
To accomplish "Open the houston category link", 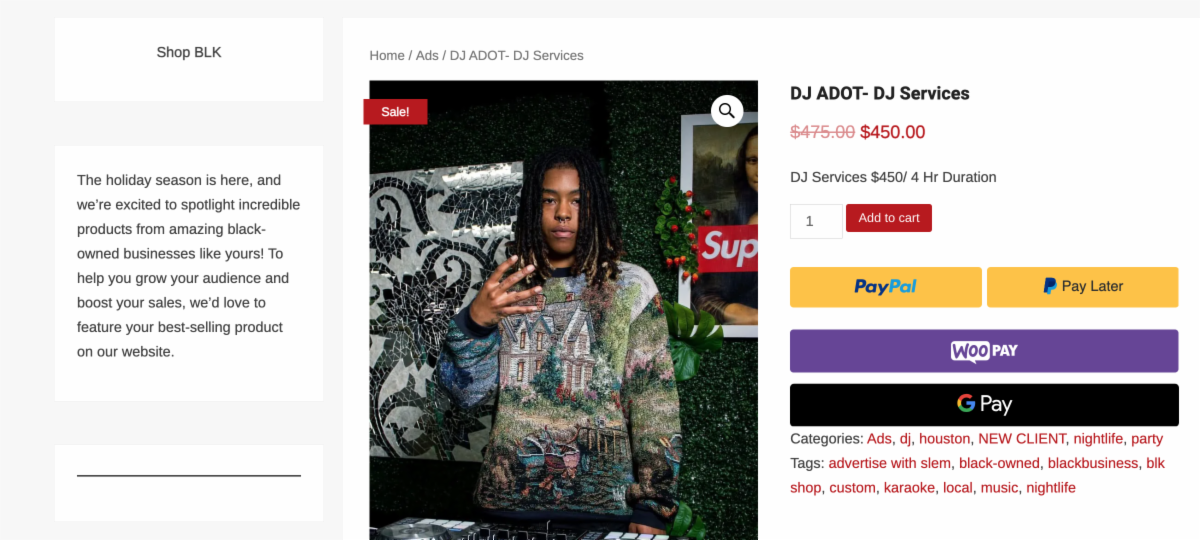I will point(944,438).
